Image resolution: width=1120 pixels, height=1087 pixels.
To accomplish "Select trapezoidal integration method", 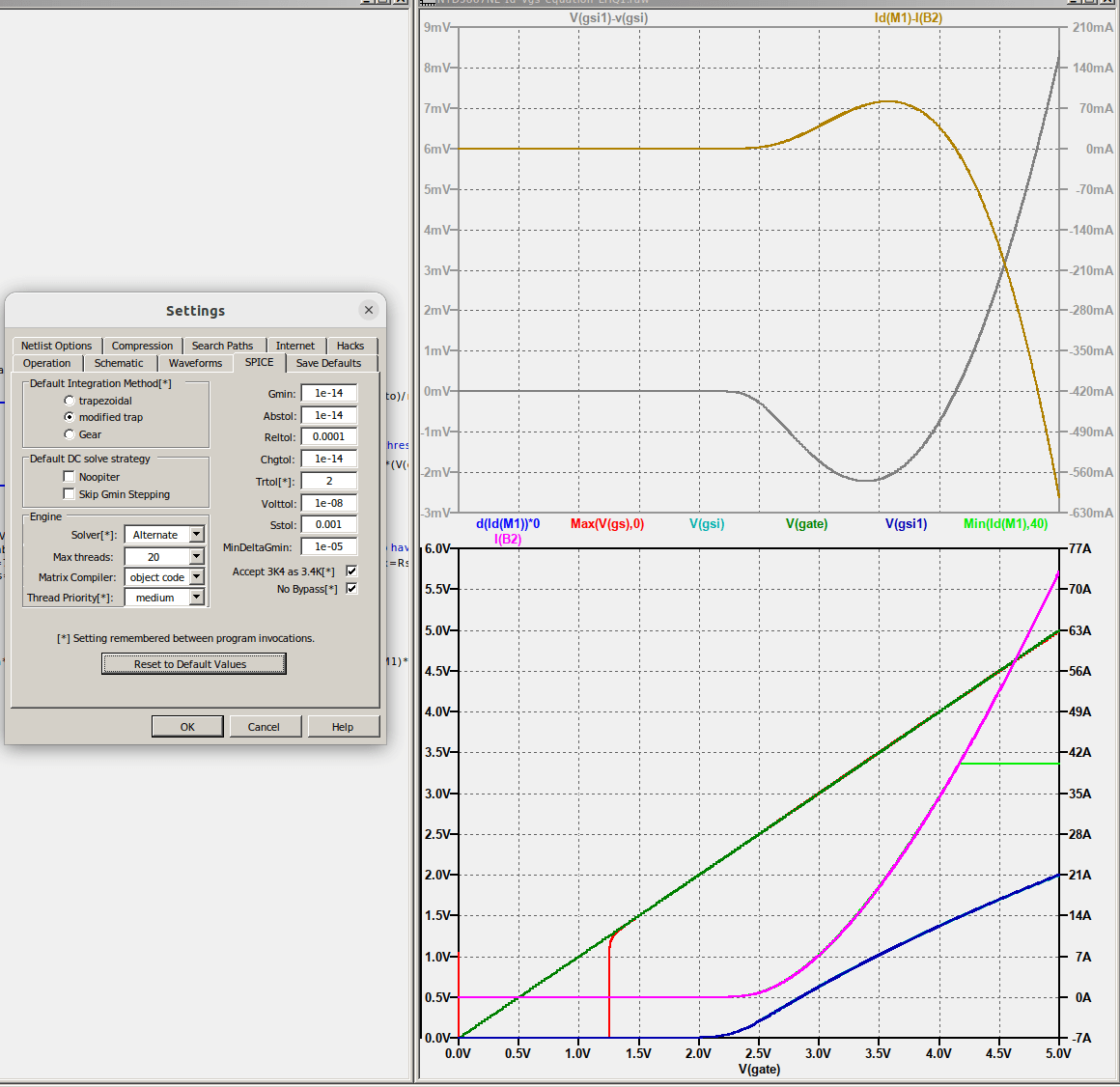I will 70,401.
